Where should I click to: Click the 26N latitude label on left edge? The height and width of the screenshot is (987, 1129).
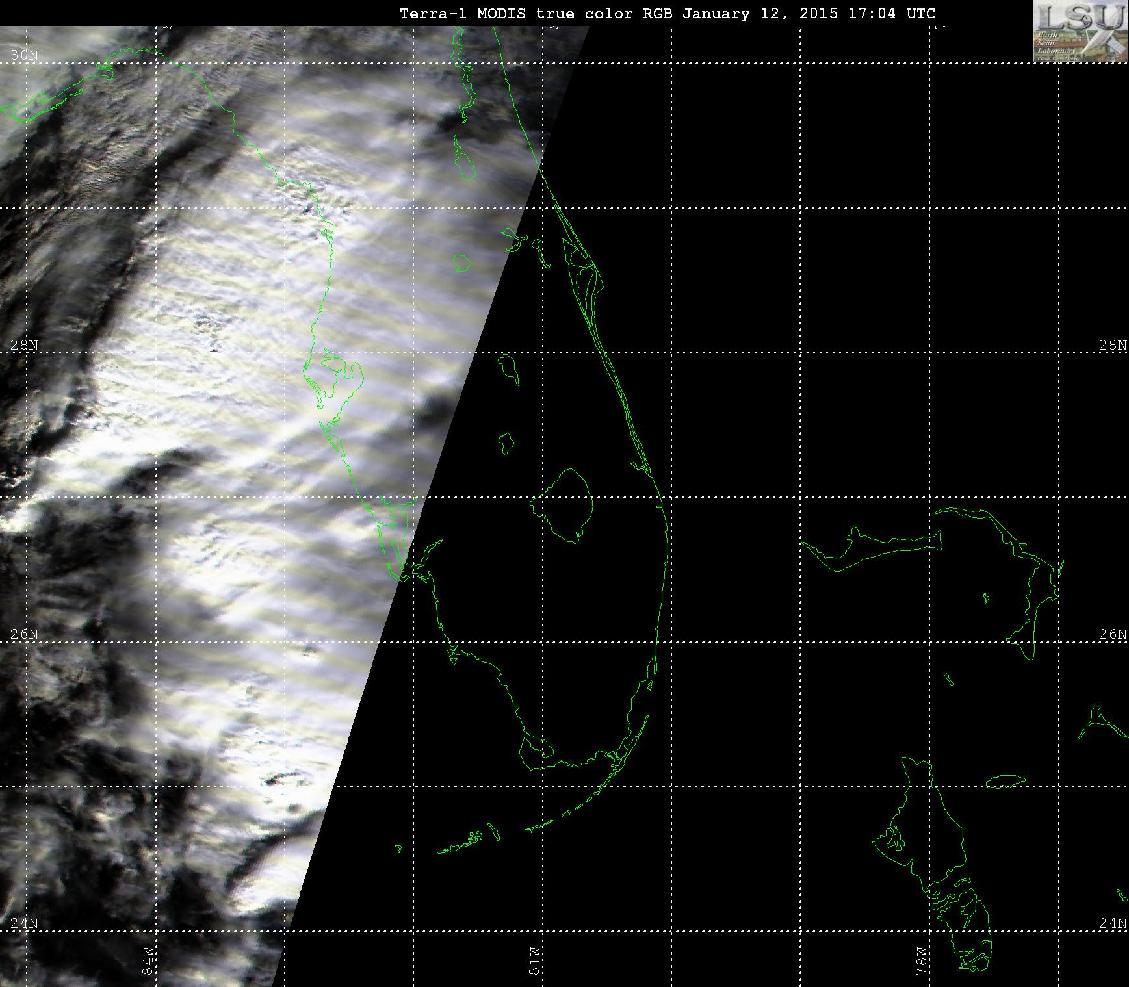tap(24, 634)
